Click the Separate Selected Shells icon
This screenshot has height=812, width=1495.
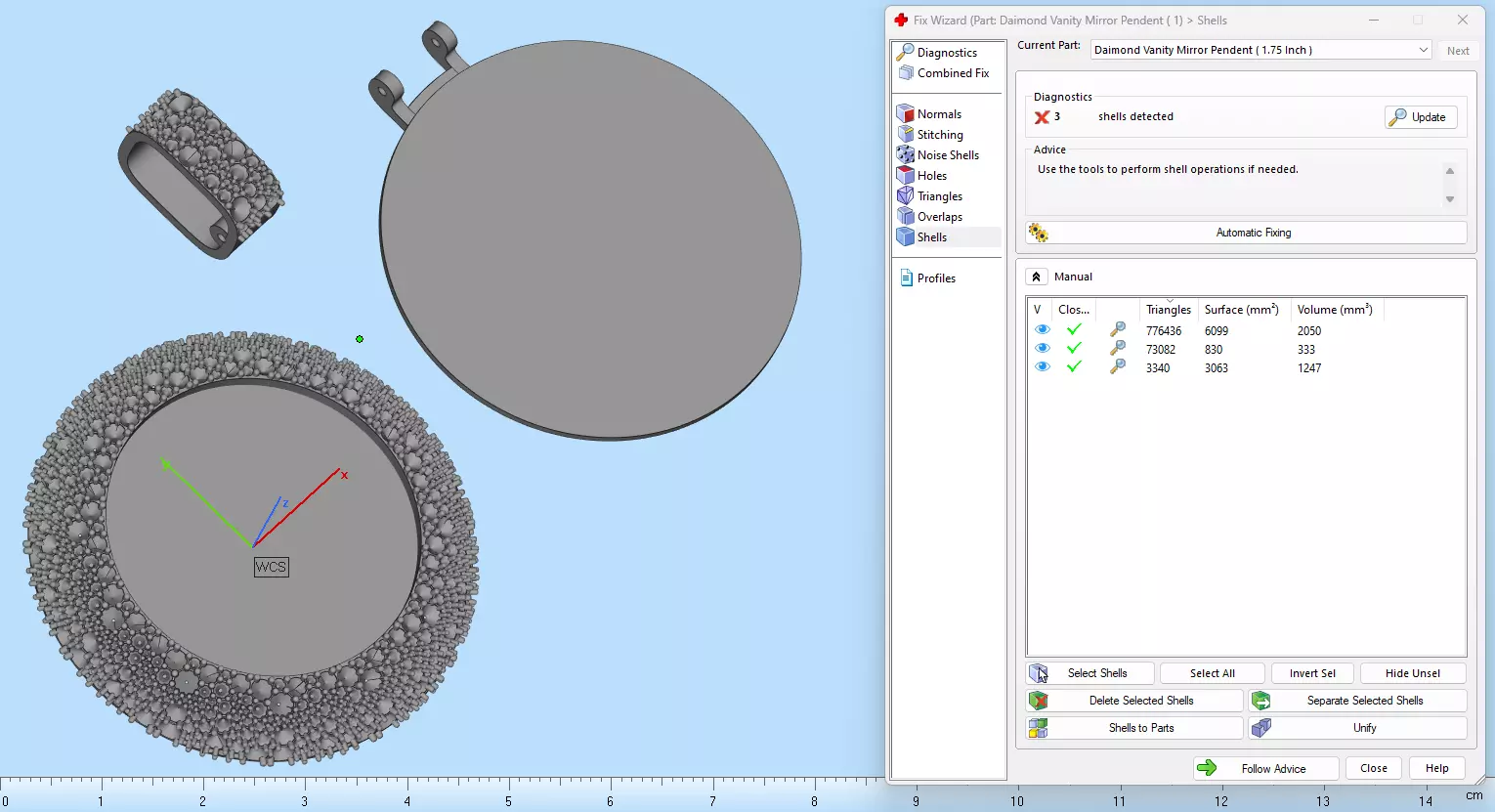coord(1260,701)
